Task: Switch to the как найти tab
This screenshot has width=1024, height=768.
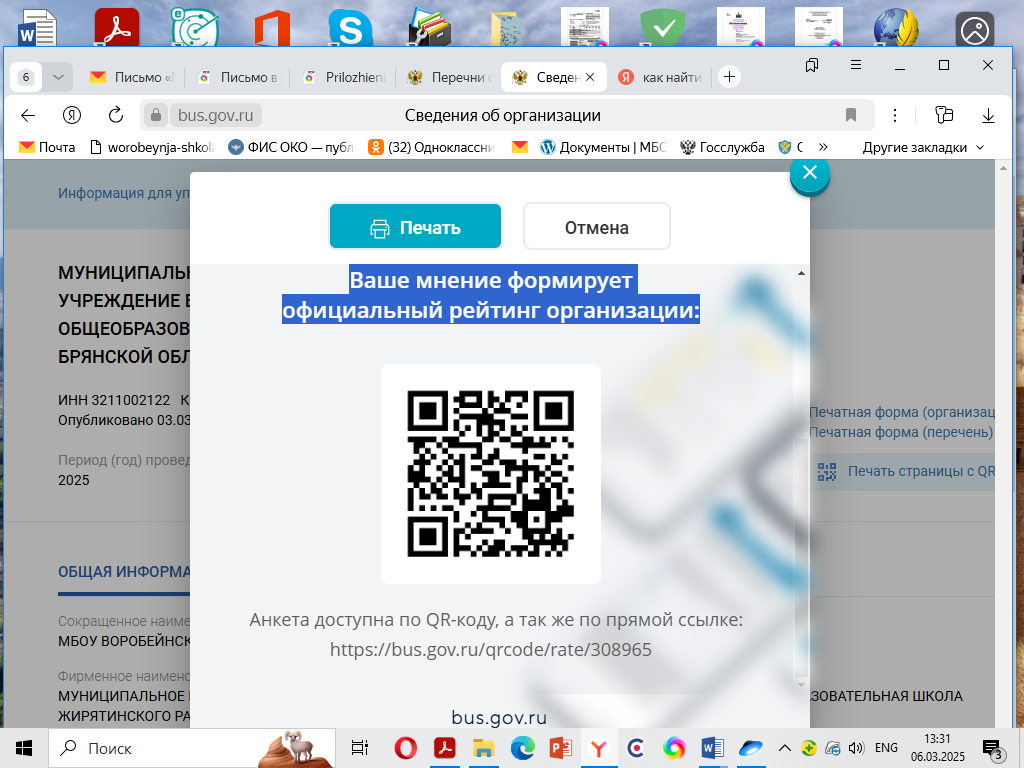Action: (661, 77)
